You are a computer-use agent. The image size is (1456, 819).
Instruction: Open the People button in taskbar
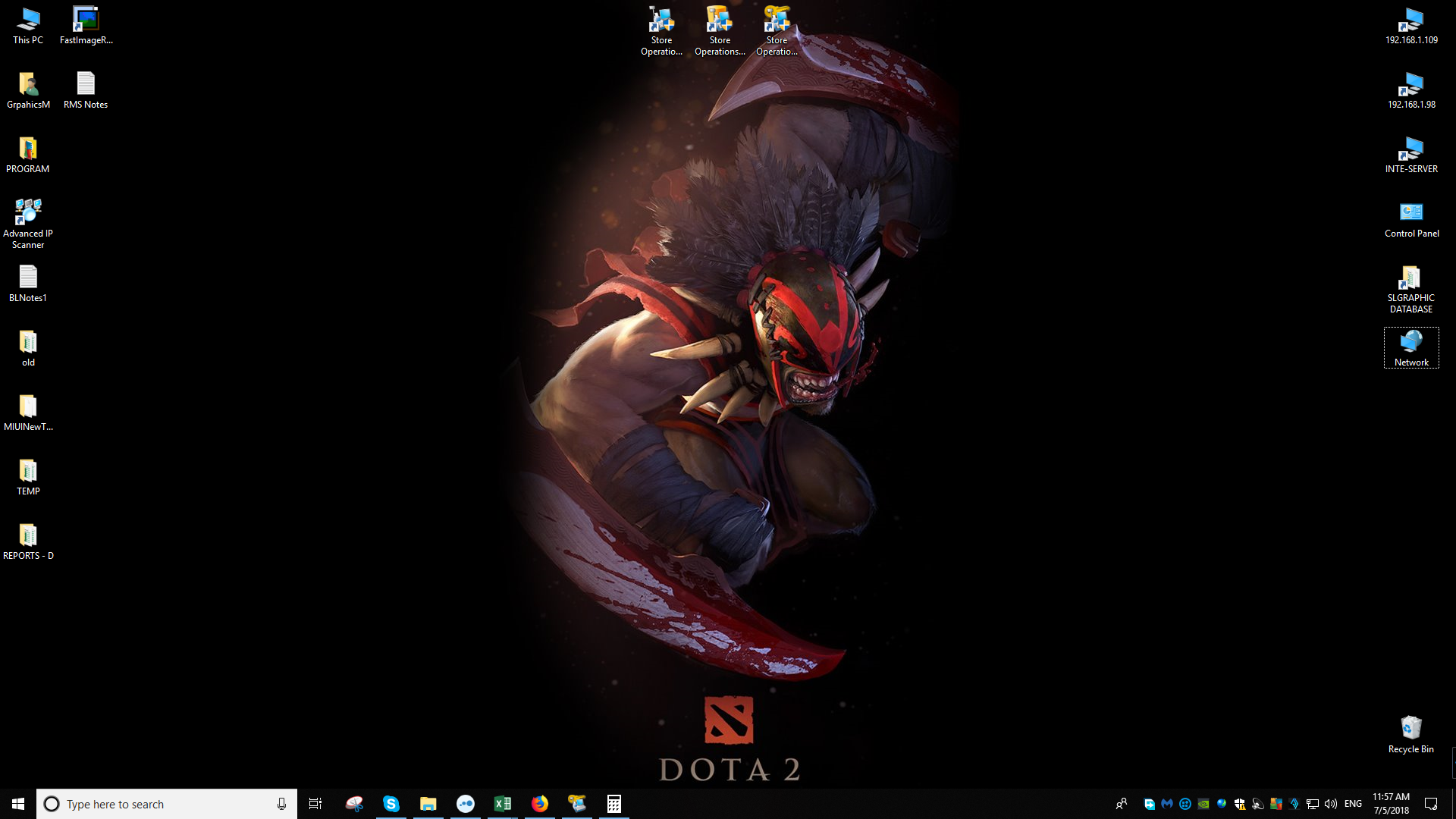[x=1122, y=804]
